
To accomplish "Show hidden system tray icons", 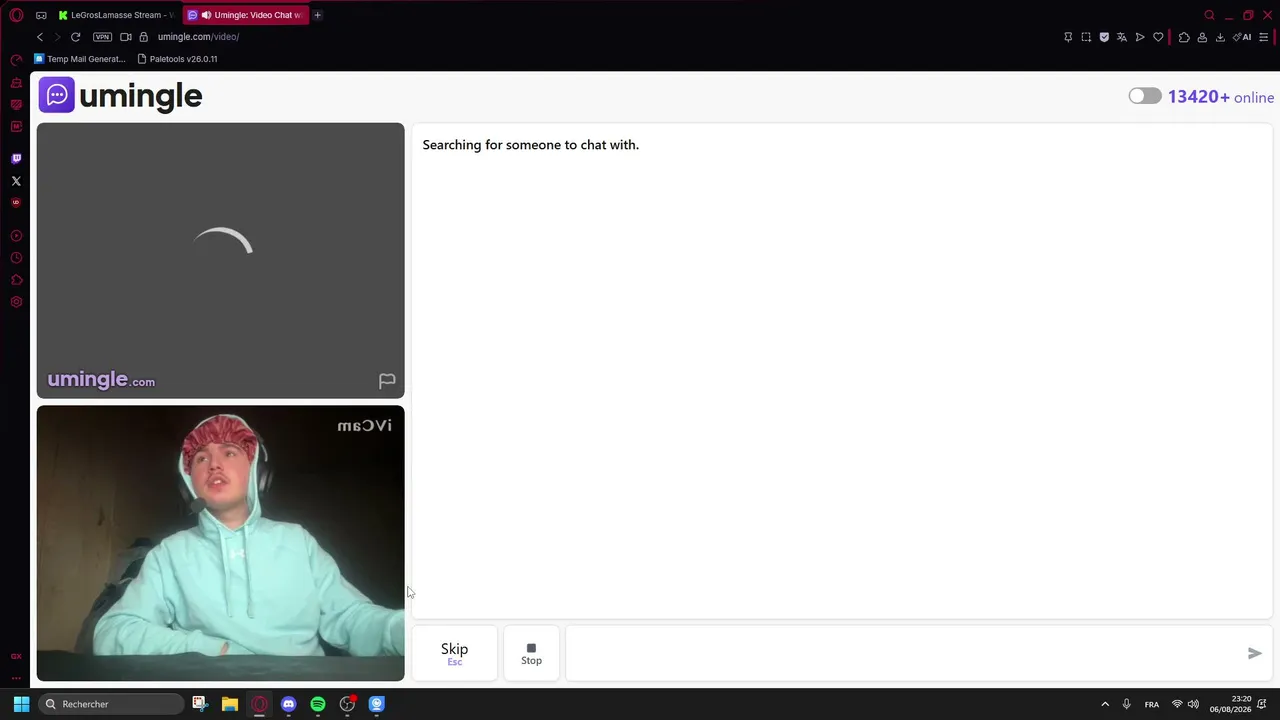I will tap(1105, 704).
